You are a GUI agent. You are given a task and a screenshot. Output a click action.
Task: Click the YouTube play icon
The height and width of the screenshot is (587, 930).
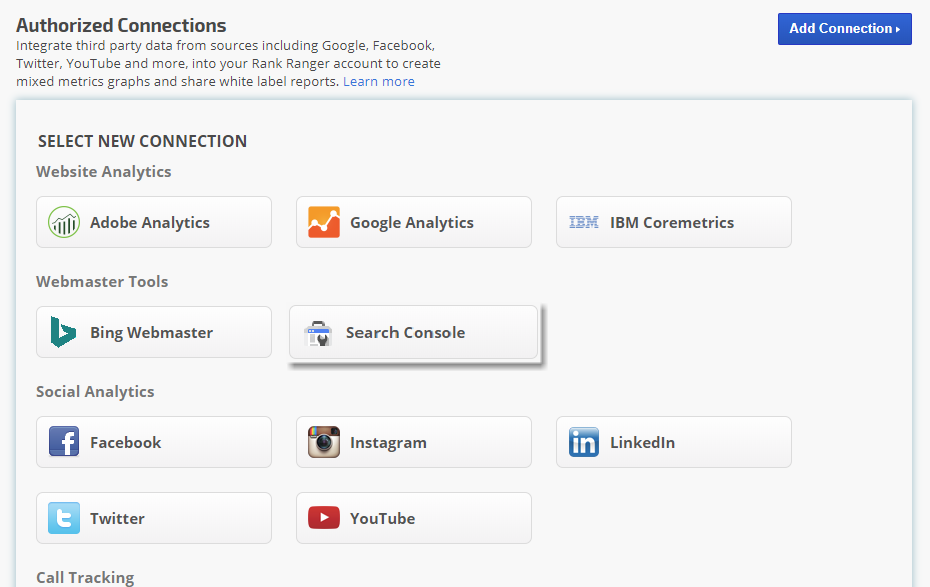[x=324, y=518]
